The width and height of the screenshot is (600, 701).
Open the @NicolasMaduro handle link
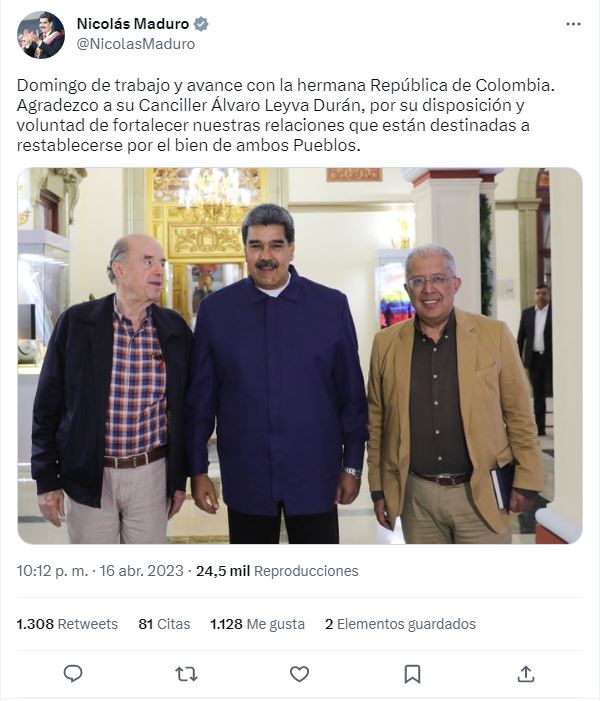[x=136, y=44]
